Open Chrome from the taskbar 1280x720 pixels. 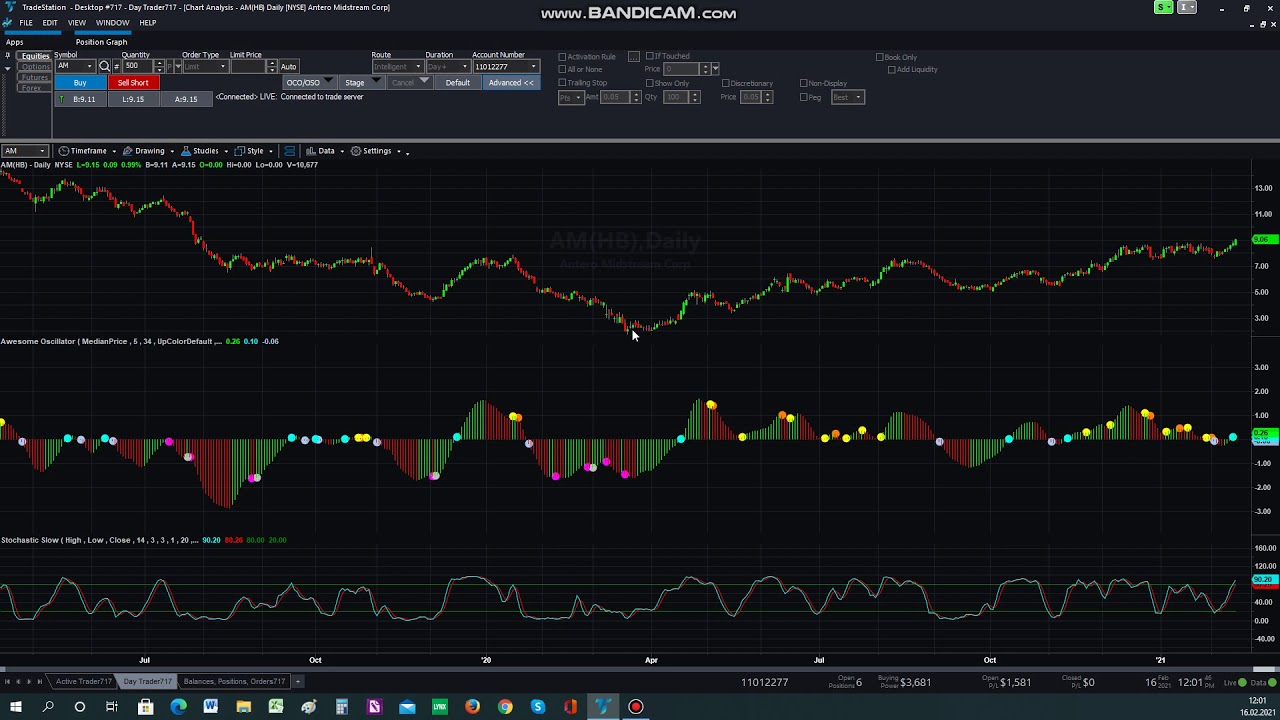click(x=505, y=707)
